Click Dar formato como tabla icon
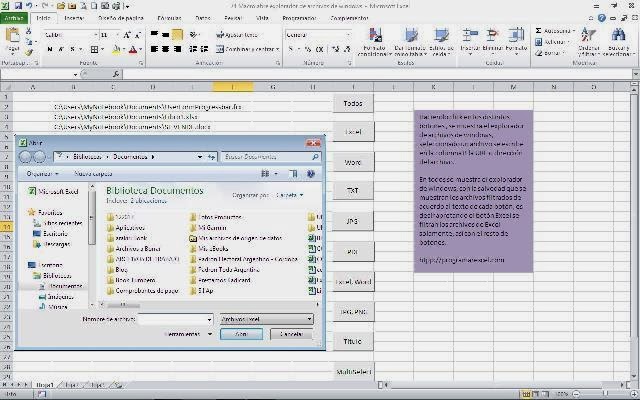This screenshot has height=400, width=640. [x=411, y=36]
